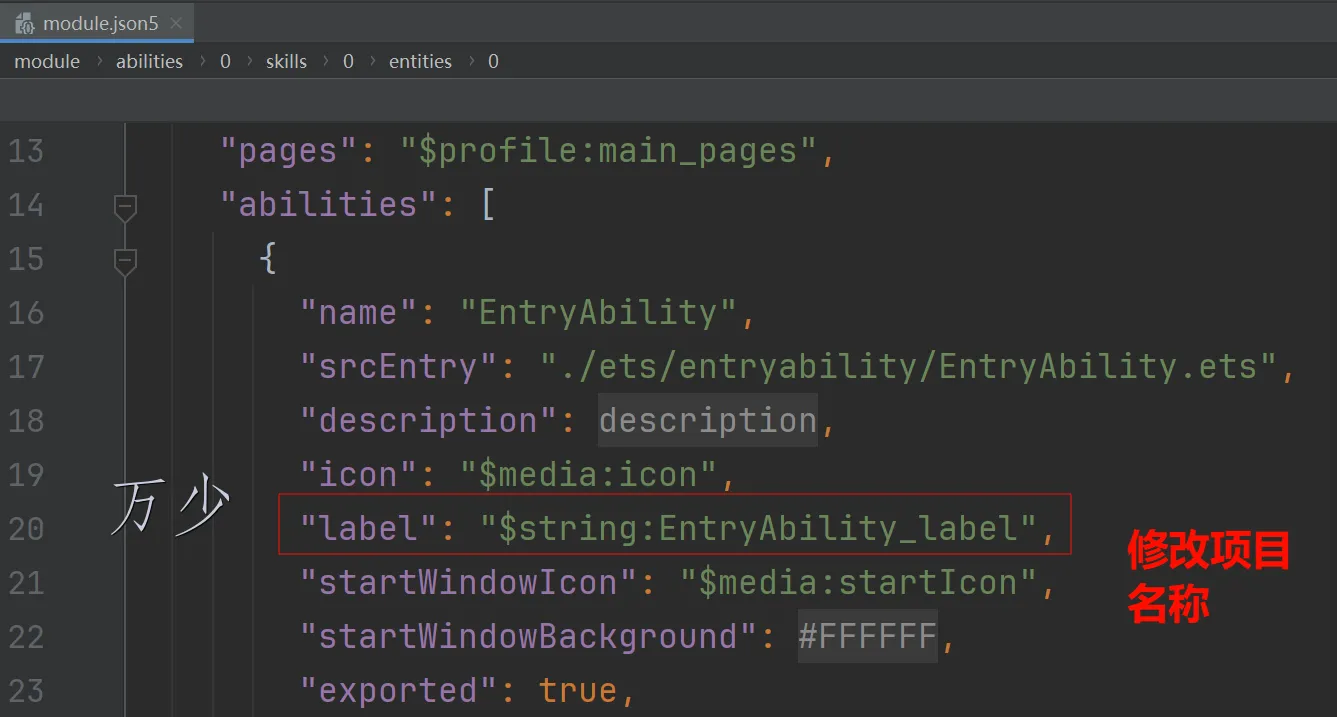Click the "./ets/entryability/EntryAbility.ets" path
1337x717 pixels.
pyautogui.click(x=909, y=367)
